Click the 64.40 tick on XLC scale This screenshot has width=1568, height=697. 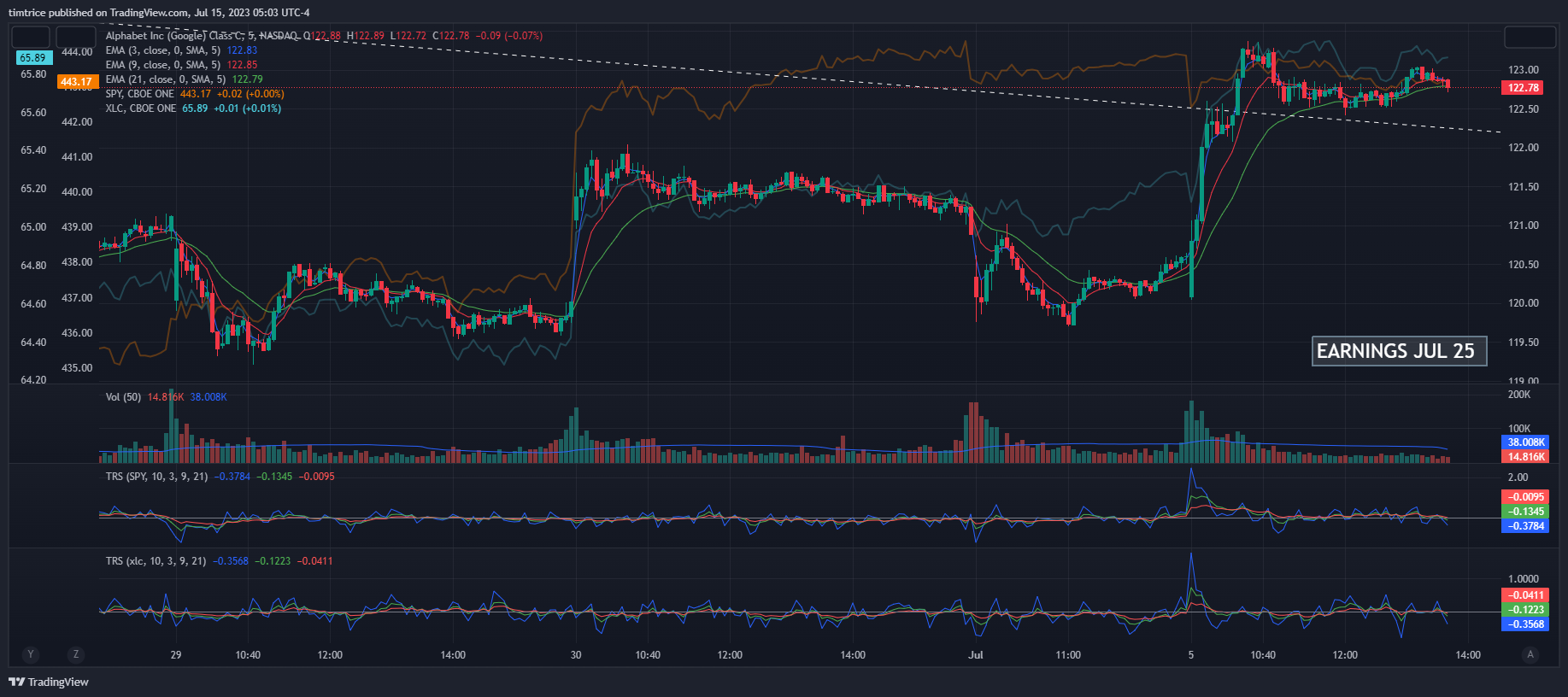(33, 343)
